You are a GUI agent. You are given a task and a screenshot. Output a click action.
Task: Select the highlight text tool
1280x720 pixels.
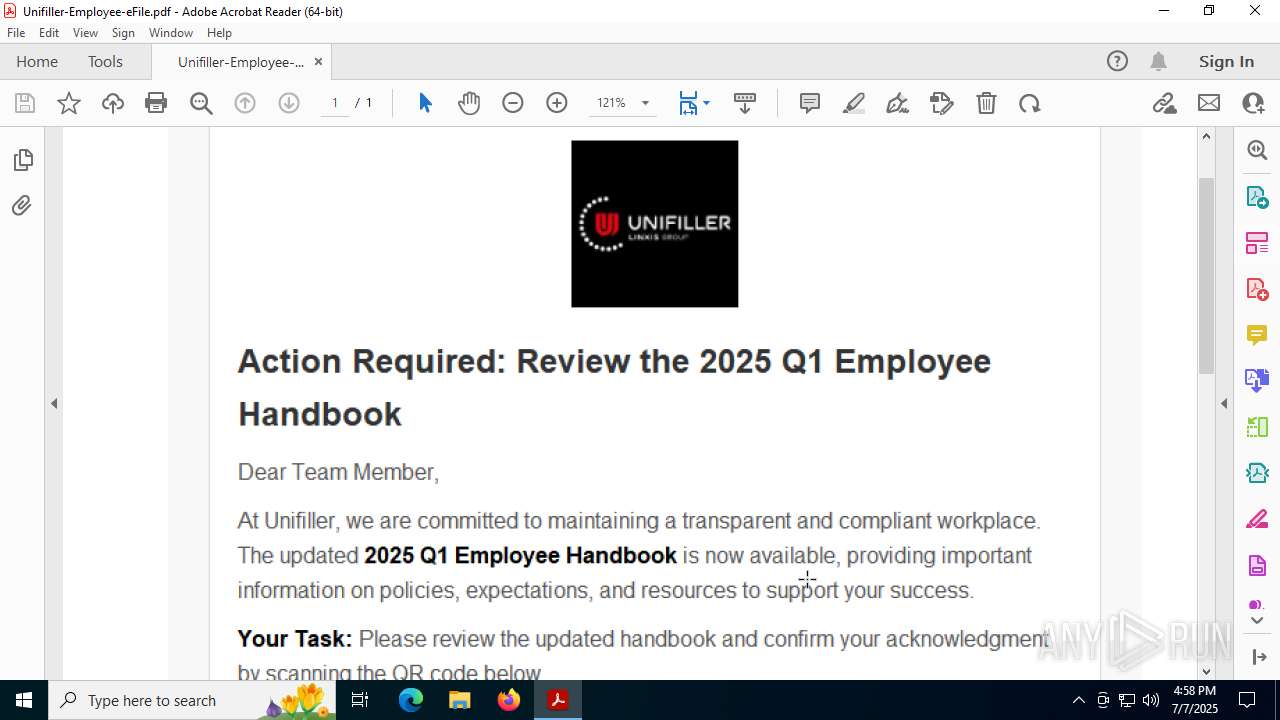coord(854,103)
